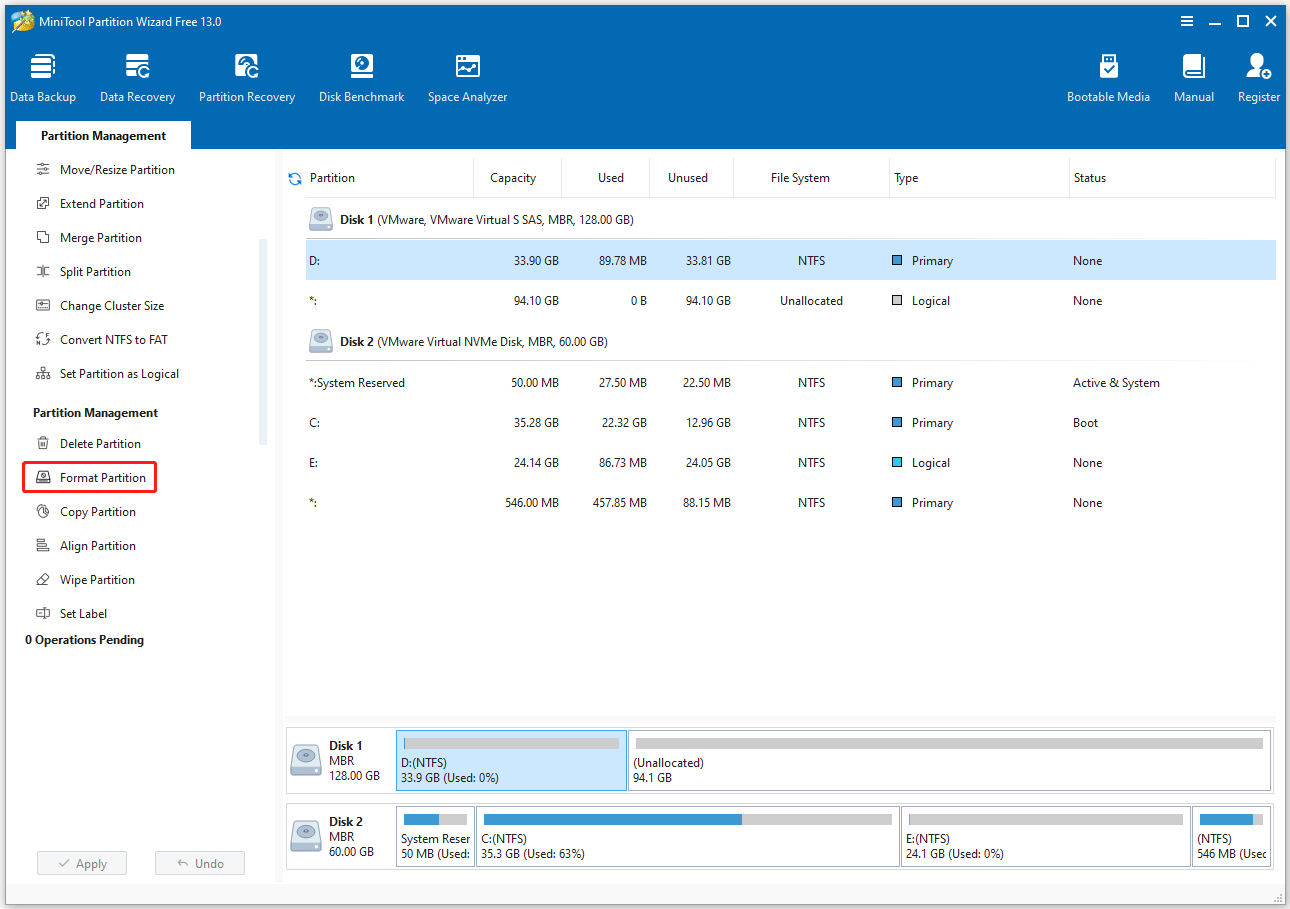
Task: Click the Undo button
Action: (199, 862)
